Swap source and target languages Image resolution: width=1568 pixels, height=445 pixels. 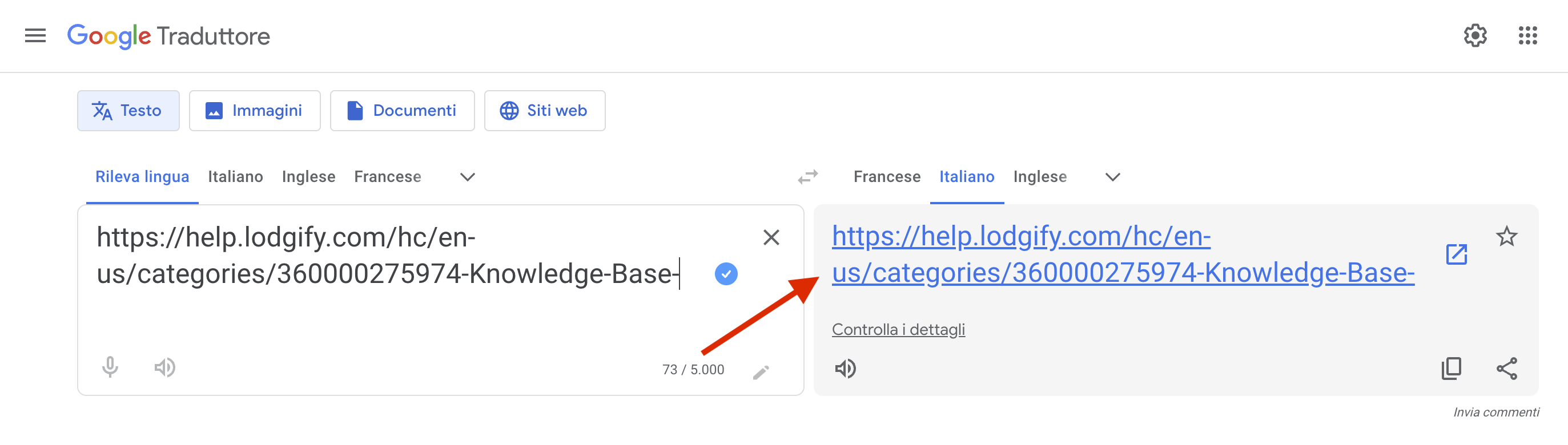[808, 177]
